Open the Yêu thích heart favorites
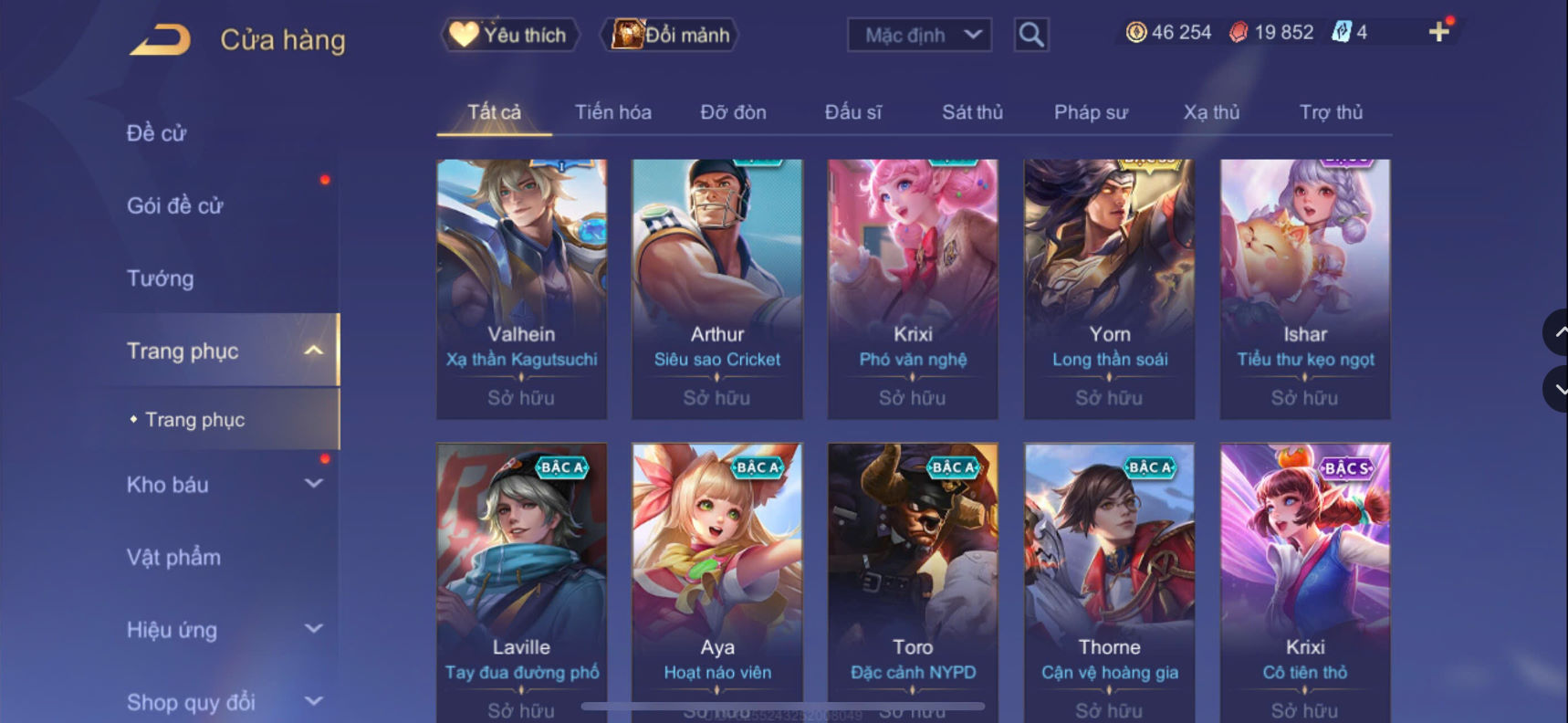 (509, 35)
